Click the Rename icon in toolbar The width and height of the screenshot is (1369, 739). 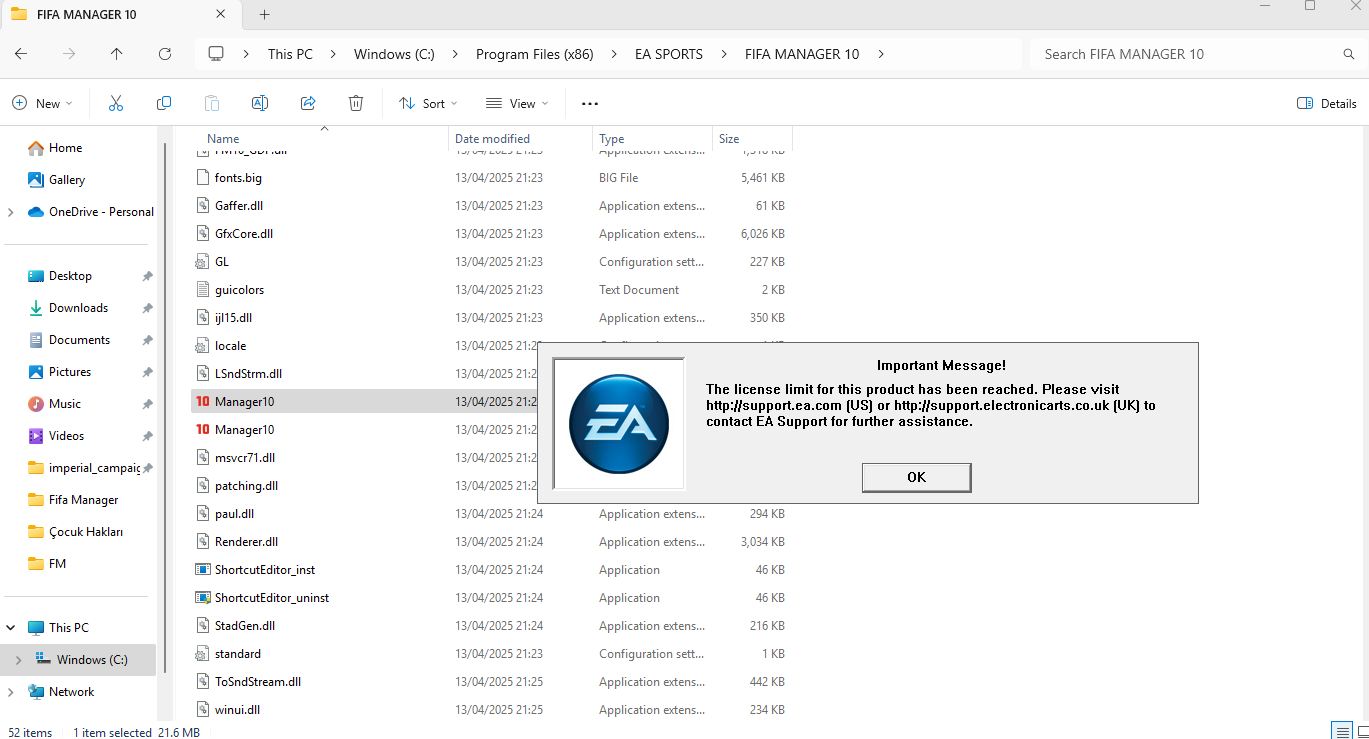[x=260, y=103]
